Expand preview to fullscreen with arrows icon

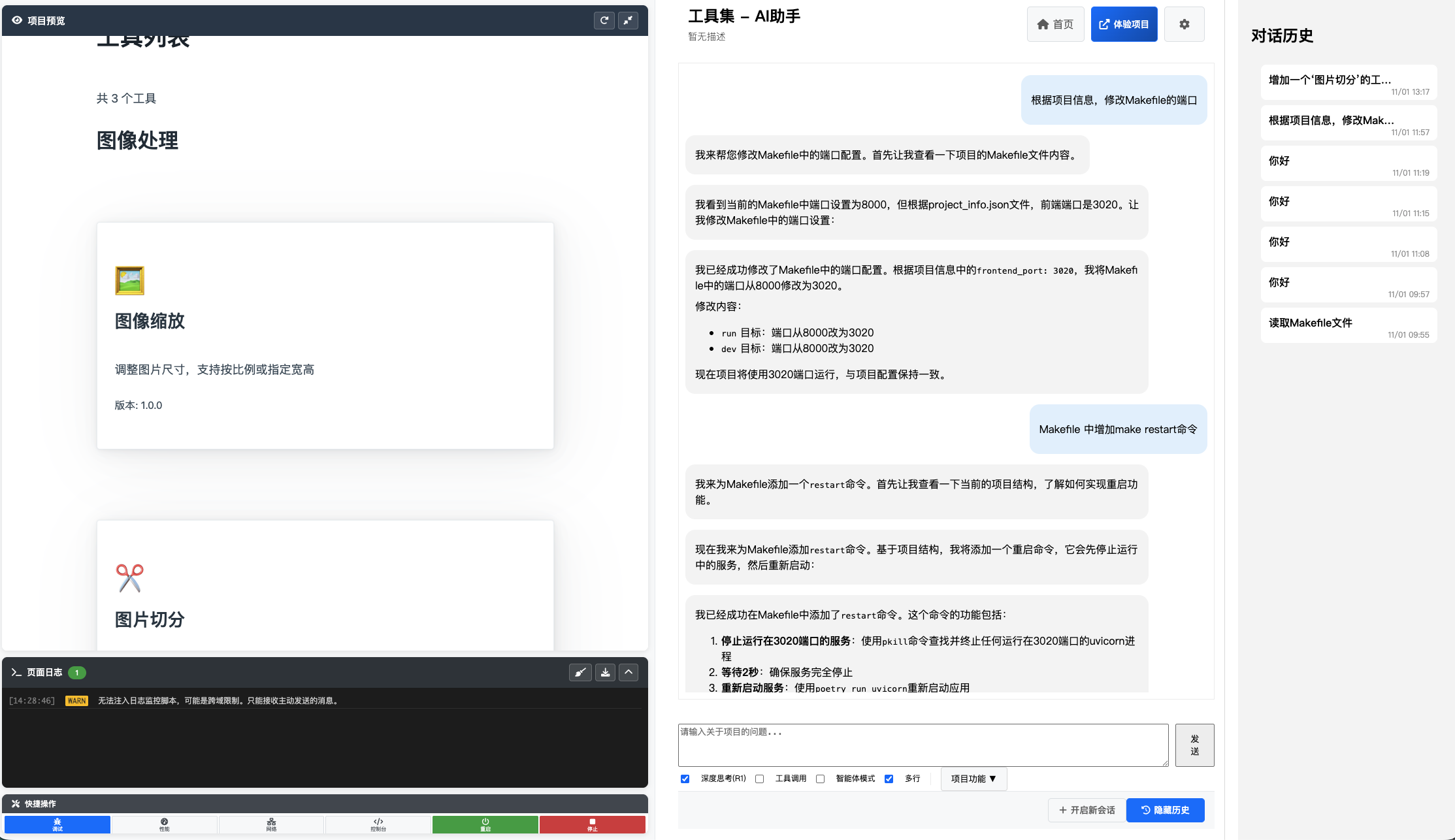pyautogui.click(x=627, y=20)
